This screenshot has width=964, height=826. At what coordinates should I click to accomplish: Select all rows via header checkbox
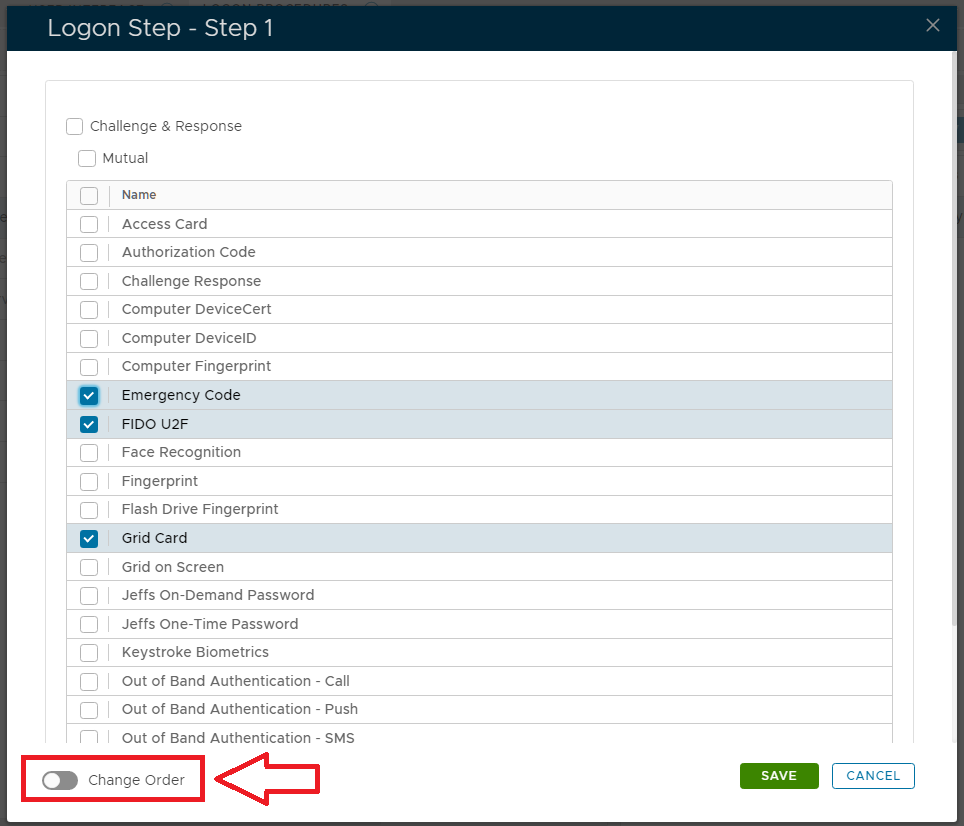tap(89, 195)
